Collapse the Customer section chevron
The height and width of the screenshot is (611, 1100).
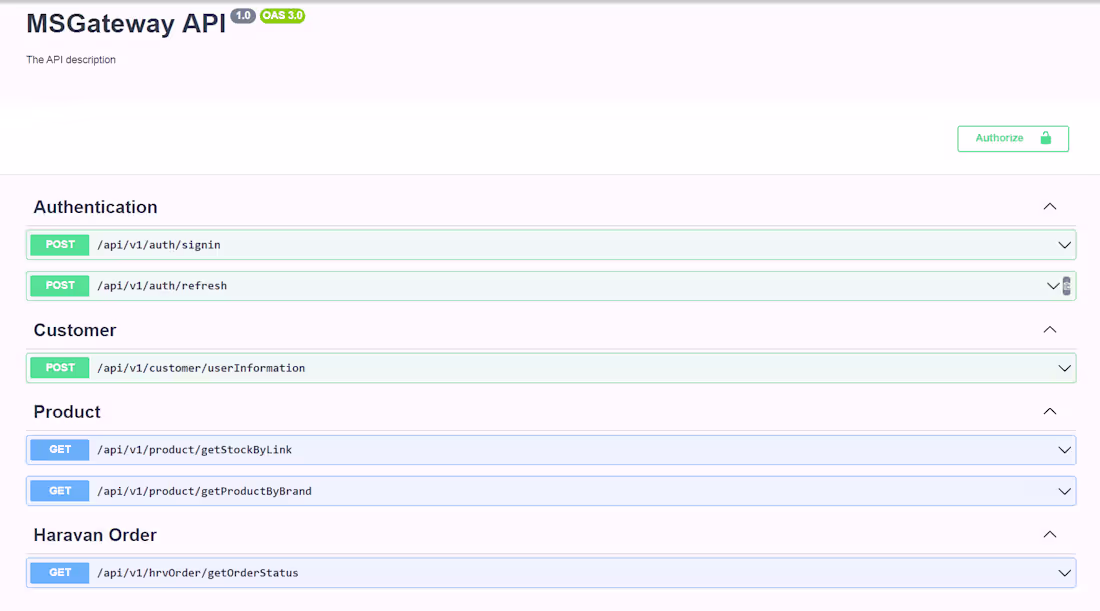tap(1050, 329)
